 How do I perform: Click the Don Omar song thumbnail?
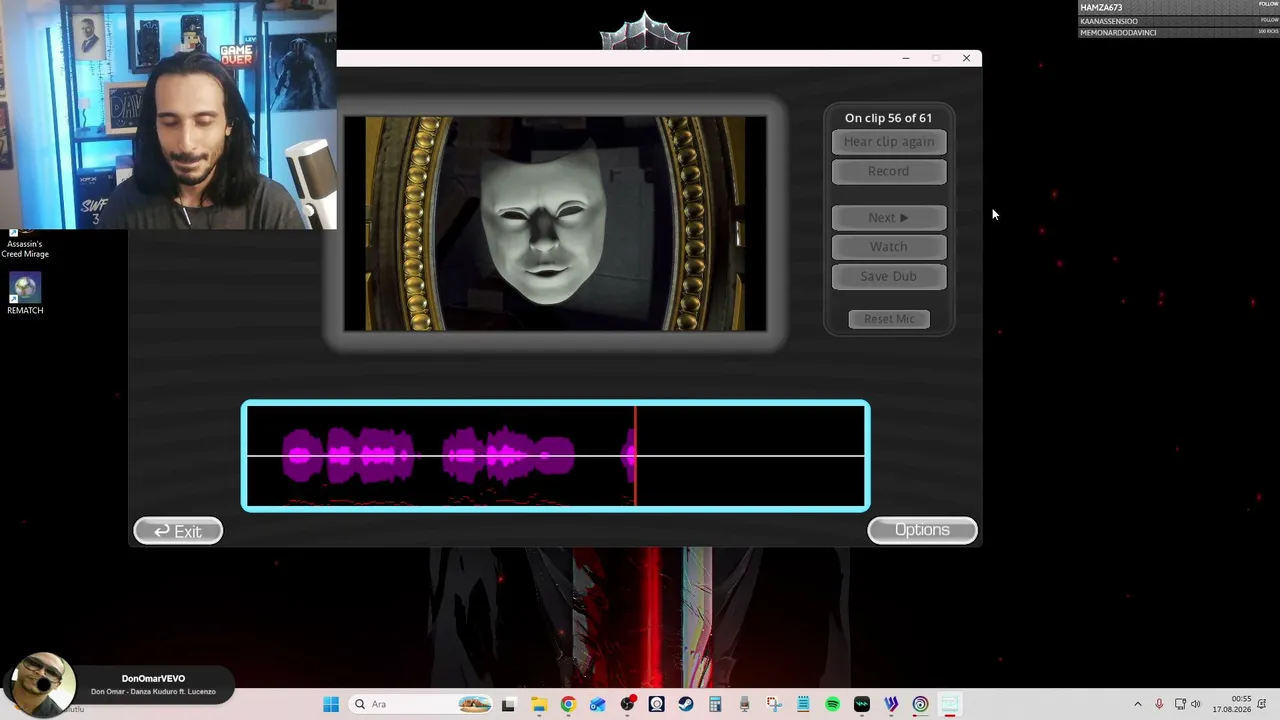click(42, 684)
